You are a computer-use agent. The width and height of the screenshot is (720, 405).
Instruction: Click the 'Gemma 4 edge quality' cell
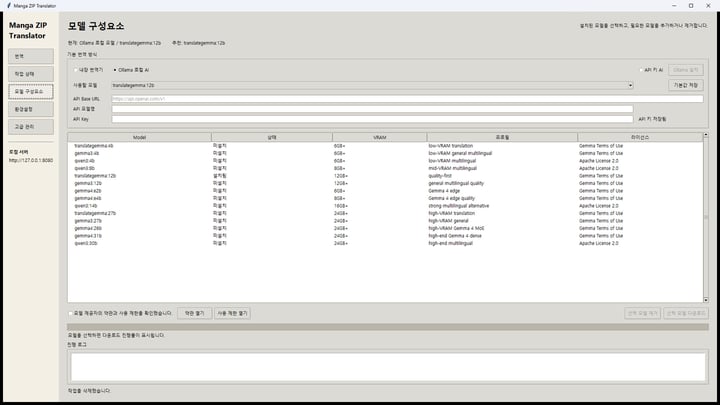click(452, 198)
